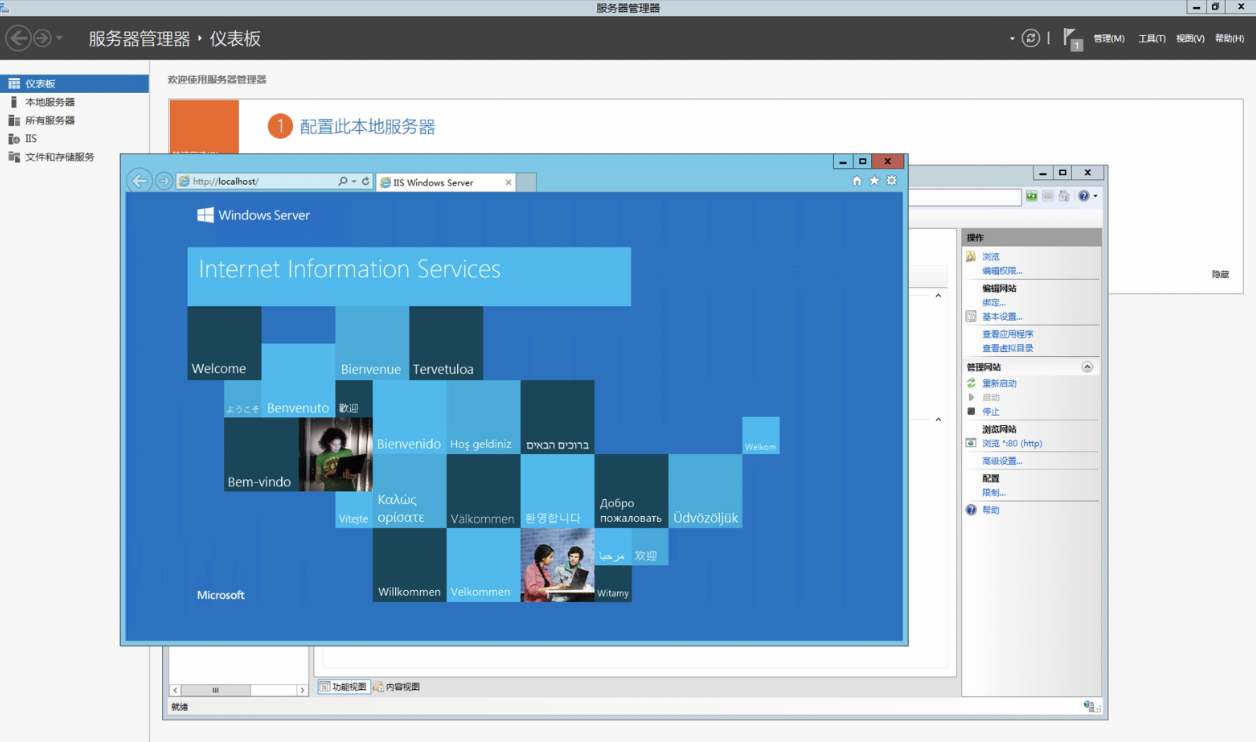This screenshot has height=742, width=1256.
Task: Open the navigation history dropdown in Server Manager
Action: pos(60,38)
